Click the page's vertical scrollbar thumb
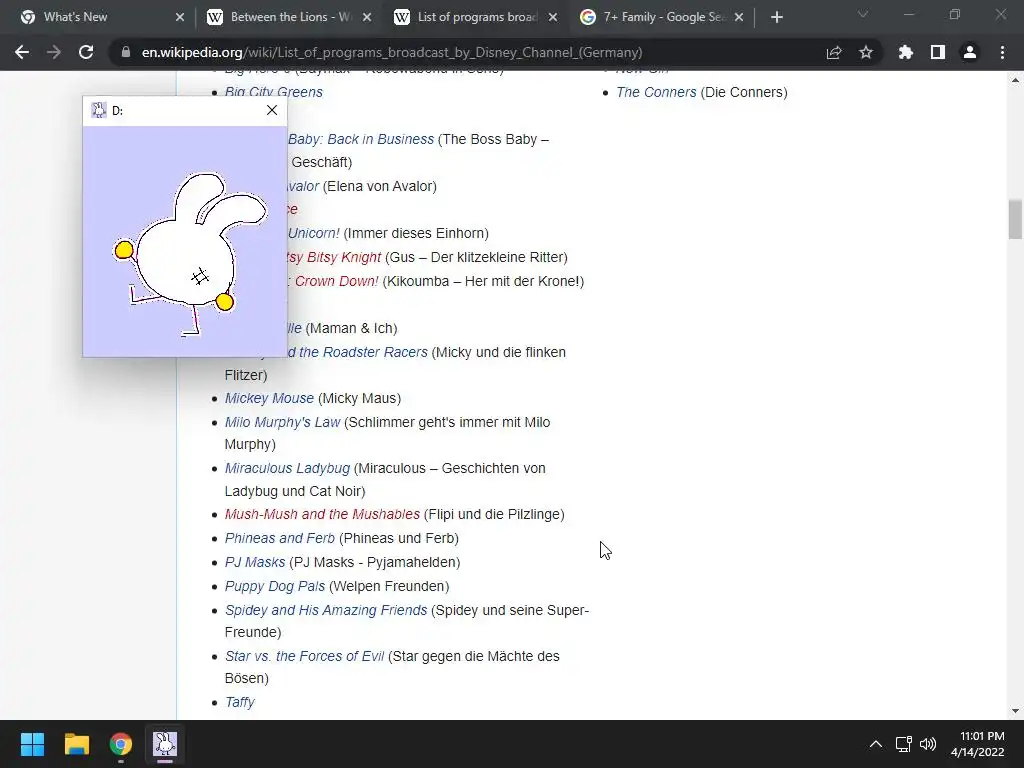The height and width of the screenshot is (768, 1024). click(x=1015, y=219)
